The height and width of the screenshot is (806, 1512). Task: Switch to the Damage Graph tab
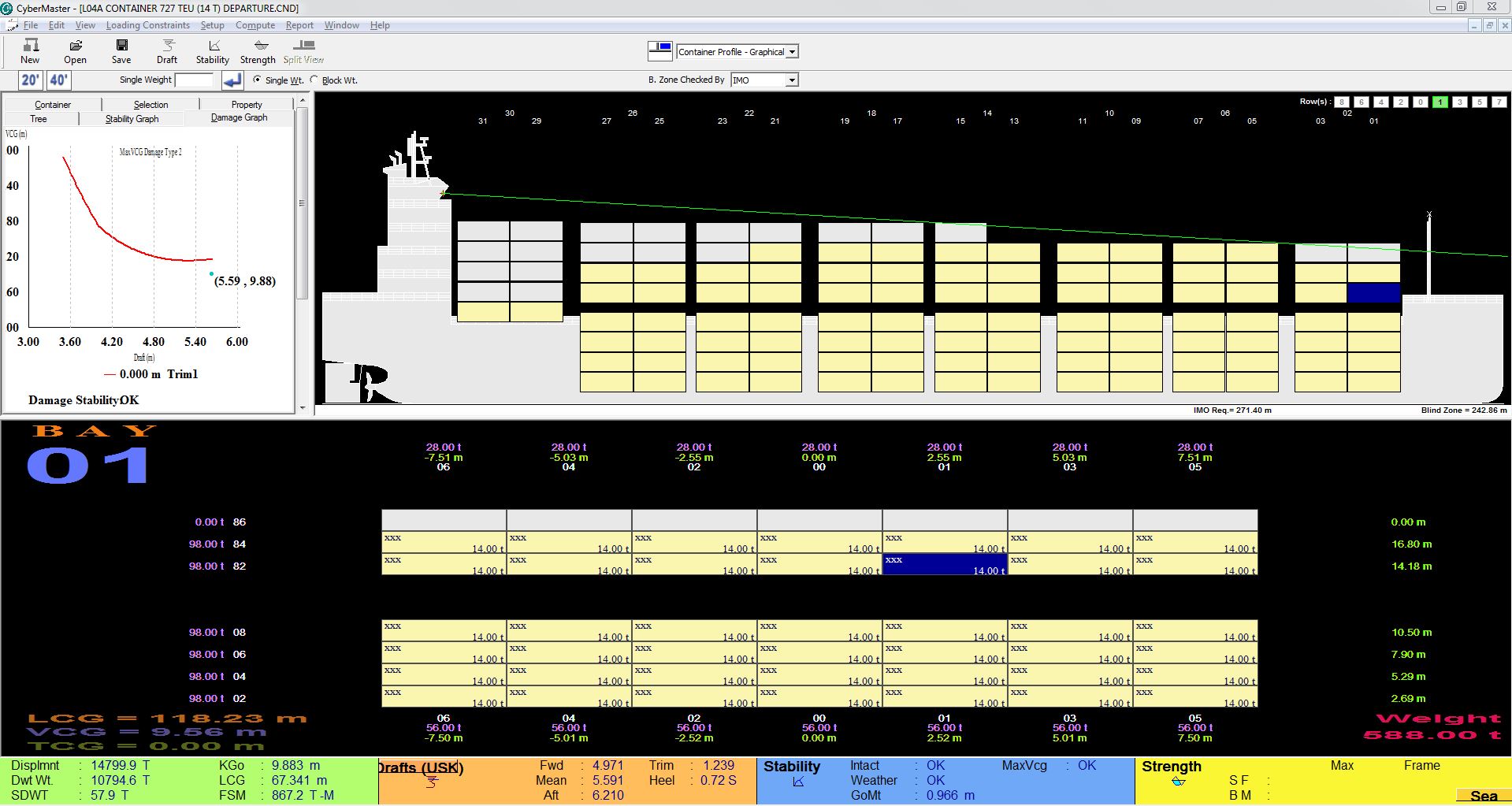click(239, 117)
